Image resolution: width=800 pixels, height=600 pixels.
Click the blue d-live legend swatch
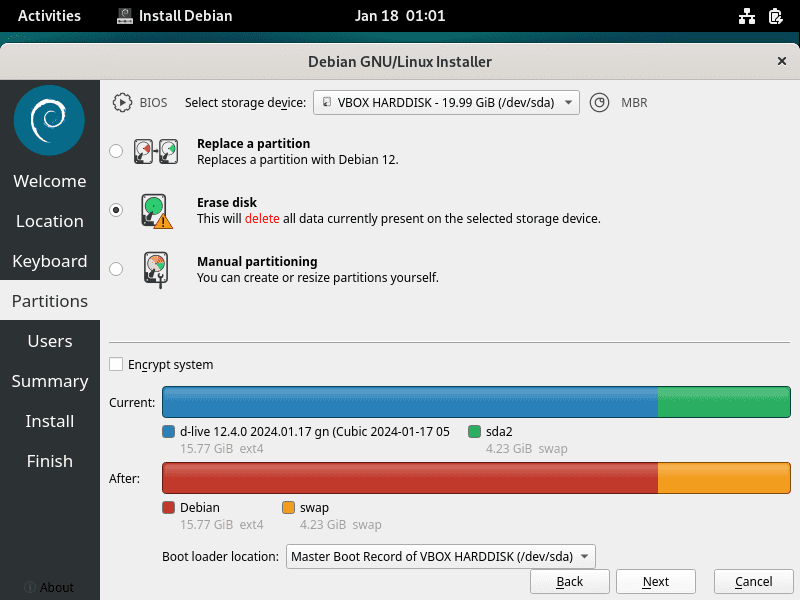tap(168, 432)
